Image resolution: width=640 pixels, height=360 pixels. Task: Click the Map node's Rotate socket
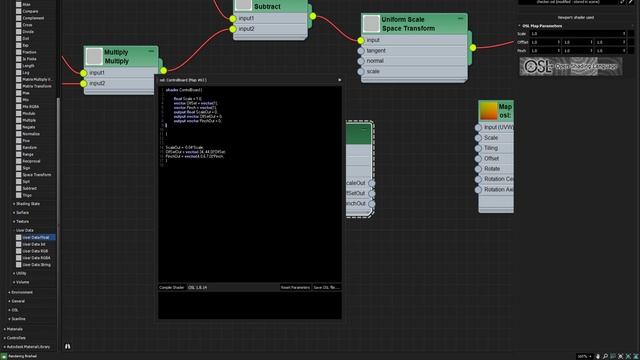(x=478, y=169)
